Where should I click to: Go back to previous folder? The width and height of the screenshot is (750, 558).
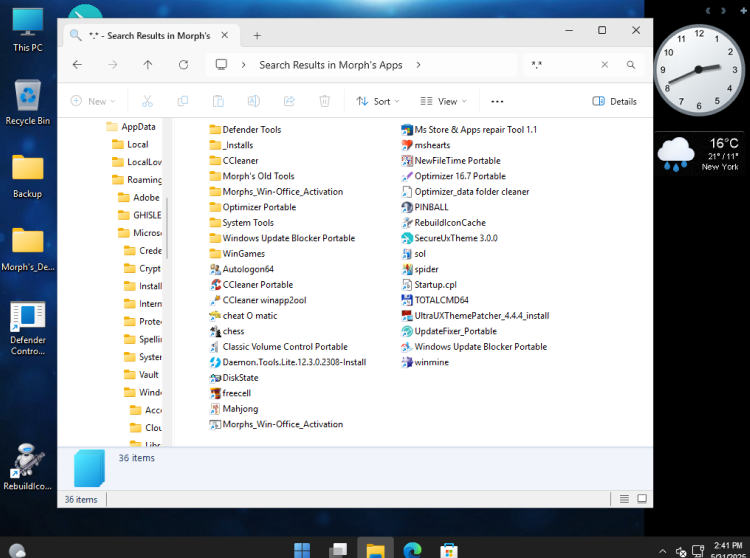tap(77, 65)
